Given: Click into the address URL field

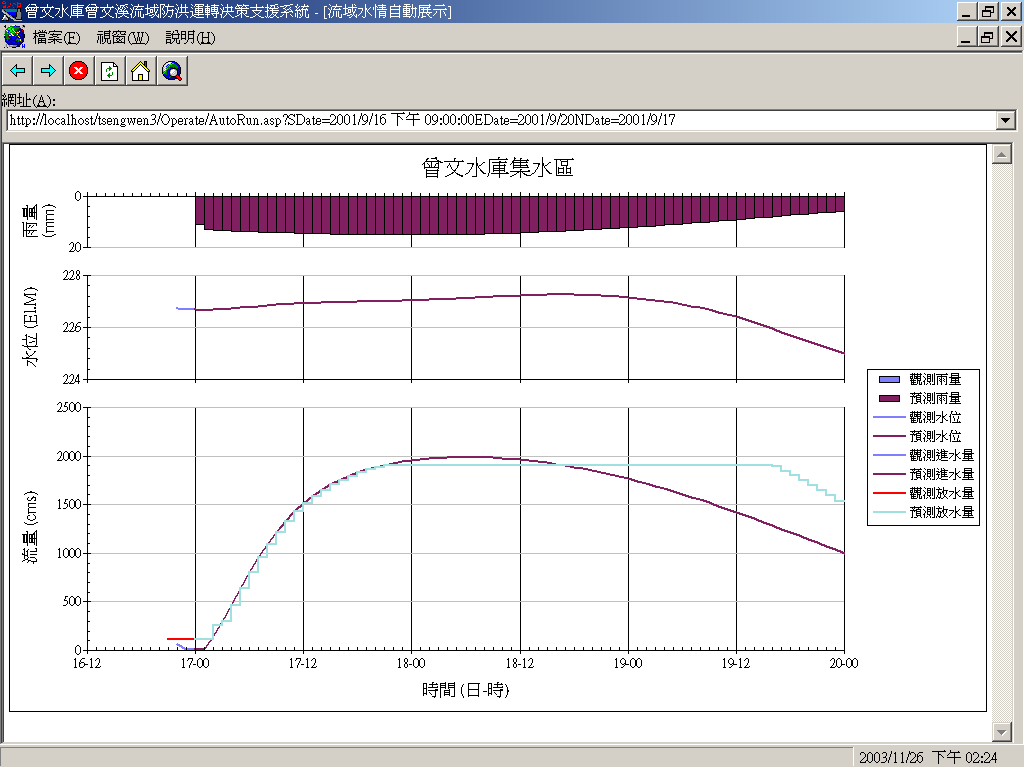Looking at the screenshot, I should [502, 120].
